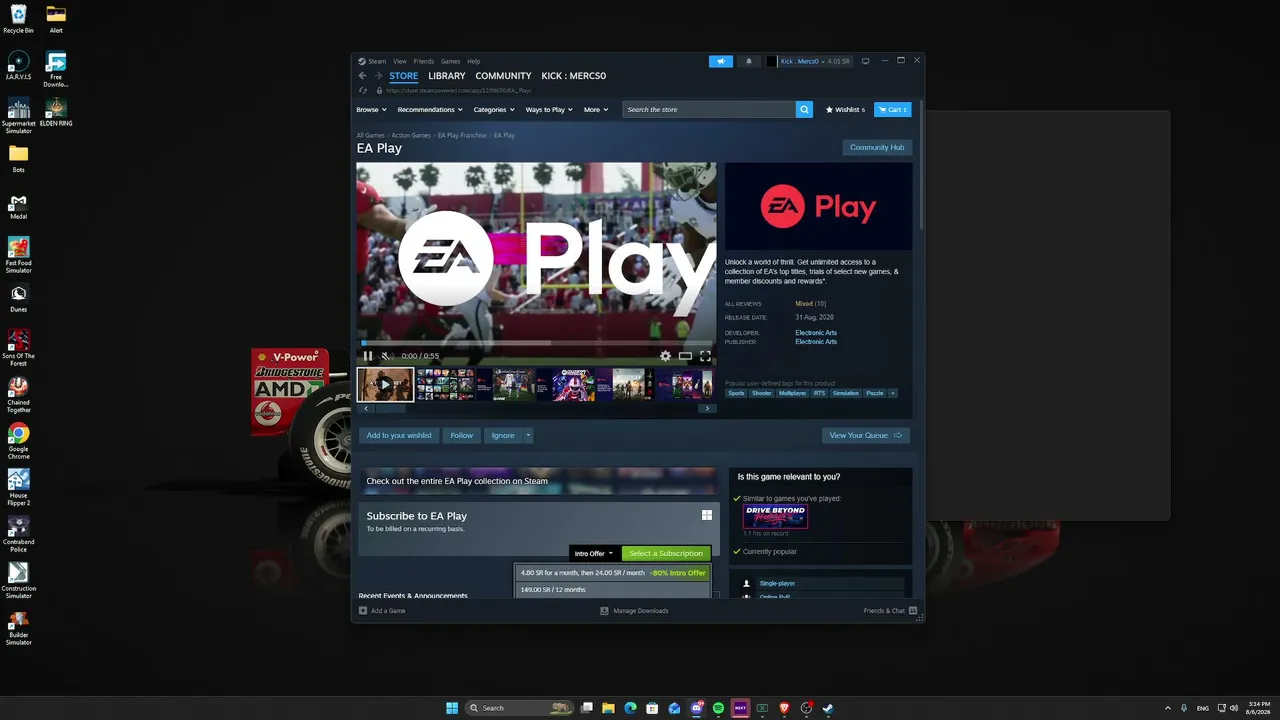Open ELDEN RING desktop shortcut
The height and width of the screenshot is (720, 1280).
(56, 112)
